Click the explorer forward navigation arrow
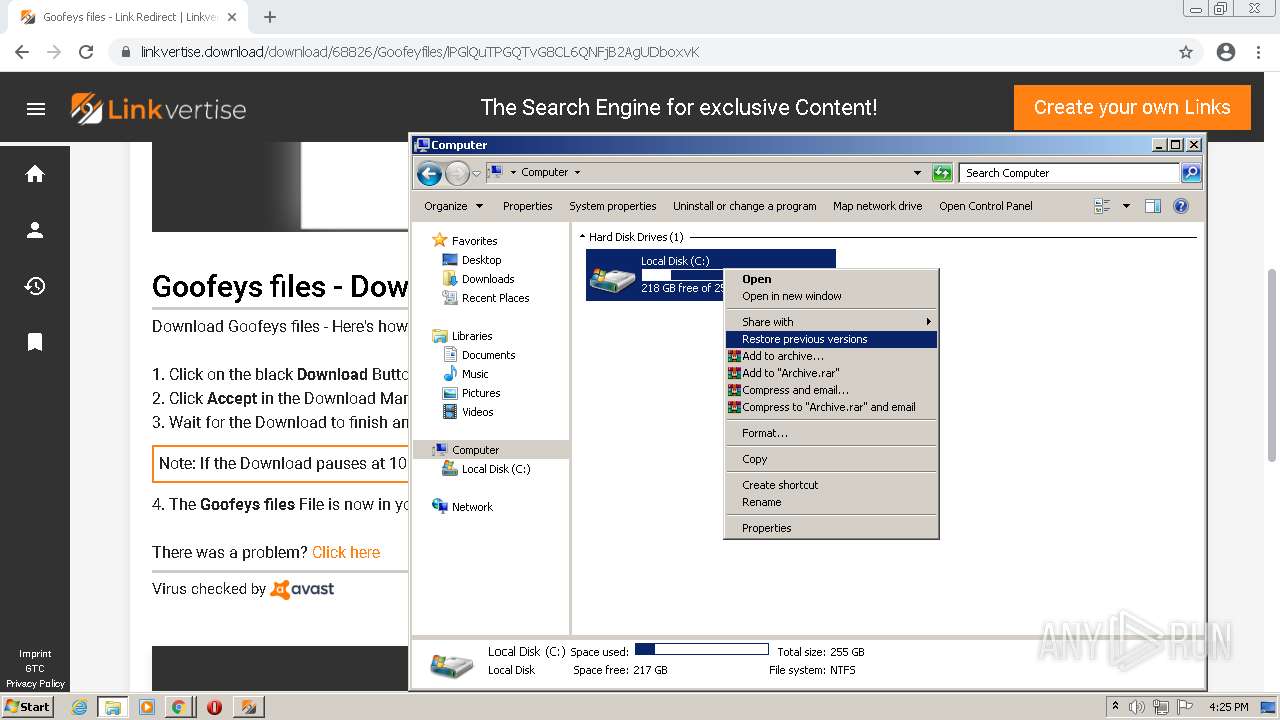The height and width of the screenshot is (720, 1280). [x=457, y=173]
